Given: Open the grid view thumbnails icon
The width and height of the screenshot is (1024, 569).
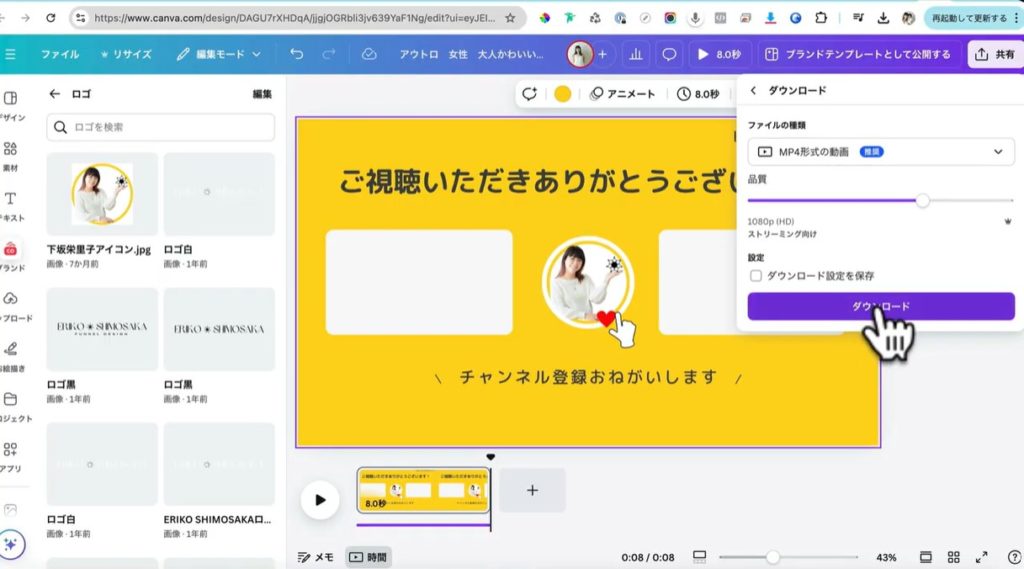Looking at the screenshot, I should (x=954, y=557).
